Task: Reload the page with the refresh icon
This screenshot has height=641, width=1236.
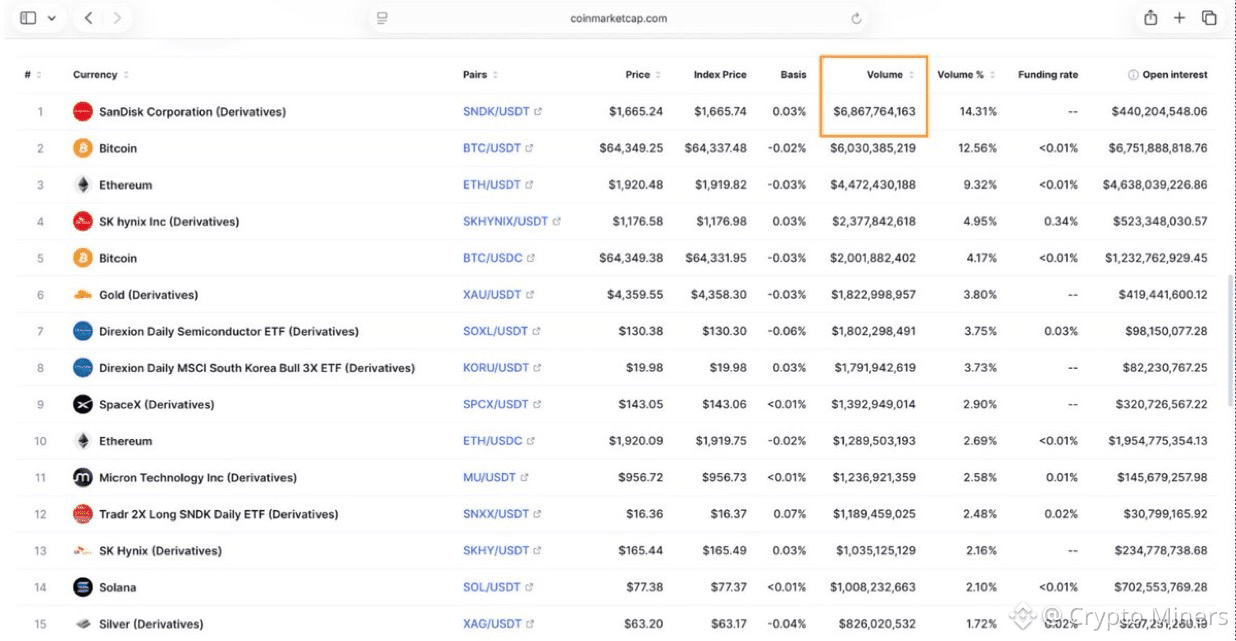Action: [856, 18]
